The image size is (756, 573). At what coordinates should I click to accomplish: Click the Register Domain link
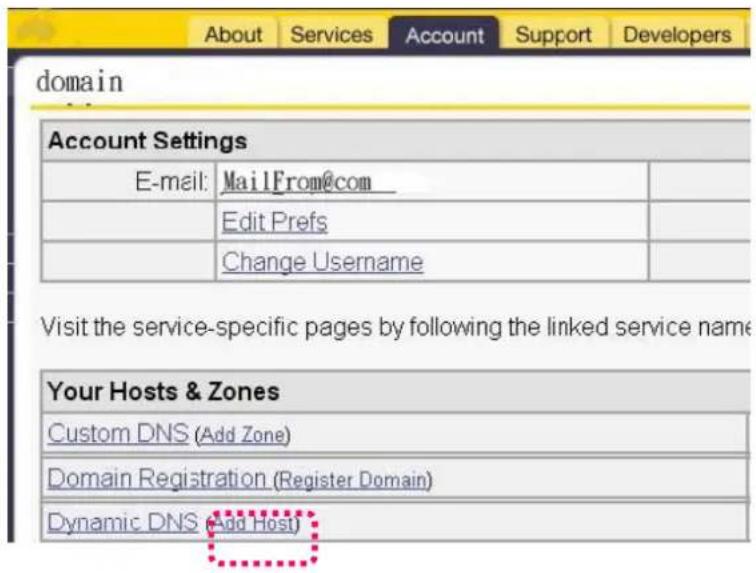tap(352, 480)
